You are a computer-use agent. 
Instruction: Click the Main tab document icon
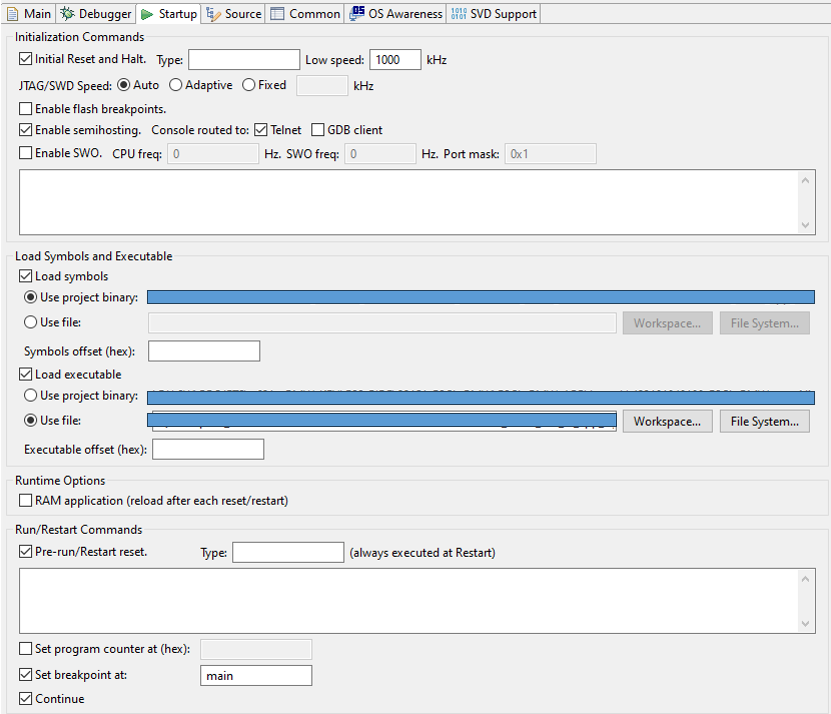click(15, 13)
